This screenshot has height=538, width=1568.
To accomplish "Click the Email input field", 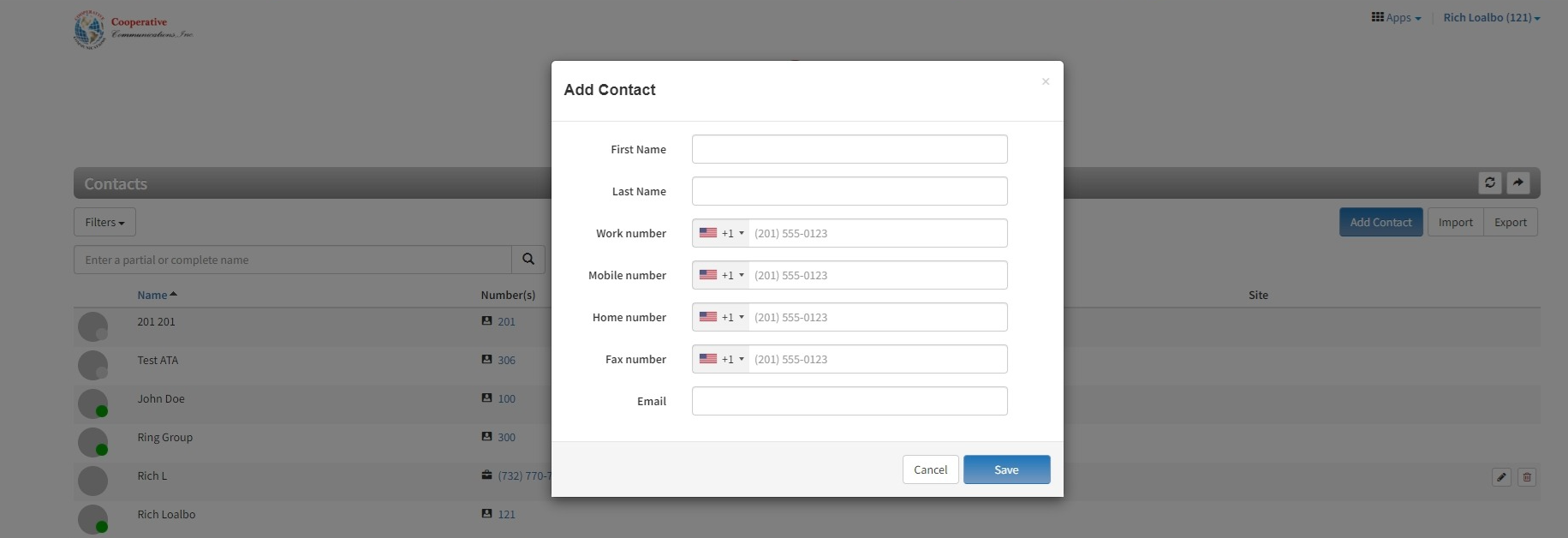I will point(850,401).
